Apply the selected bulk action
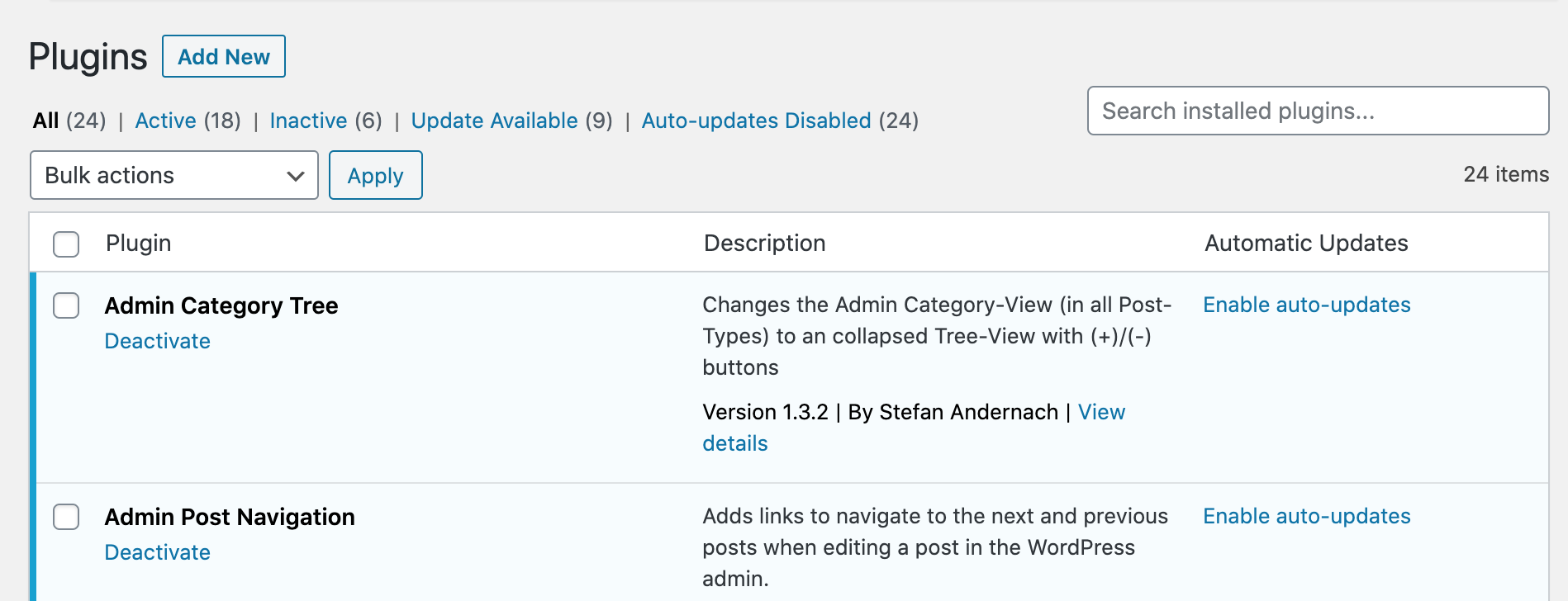1568x601 pixels. pos(376,175)
